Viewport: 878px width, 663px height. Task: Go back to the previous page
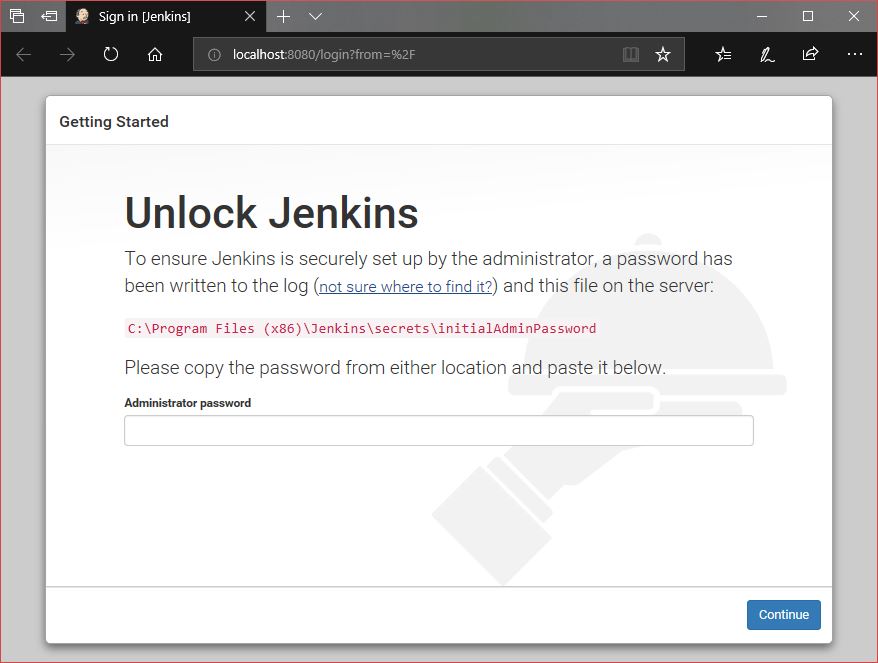(x=24, y=55)
